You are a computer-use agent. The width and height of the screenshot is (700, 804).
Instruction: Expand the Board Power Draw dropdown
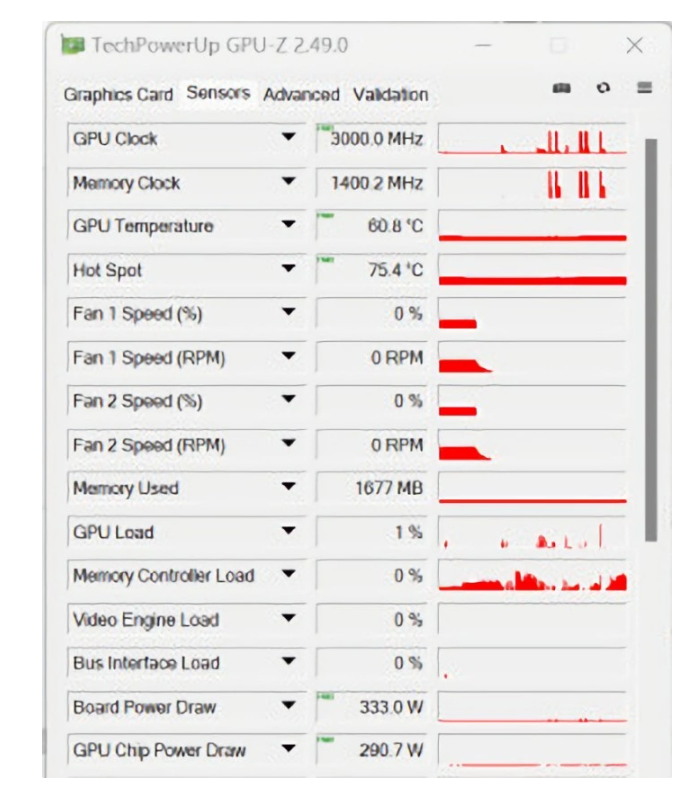click(289, 707)
